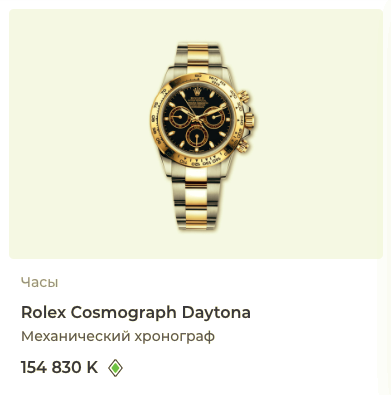Click the Механический хронограф subtitle
The width and height of the screenshot is (391, 395).
118,336
